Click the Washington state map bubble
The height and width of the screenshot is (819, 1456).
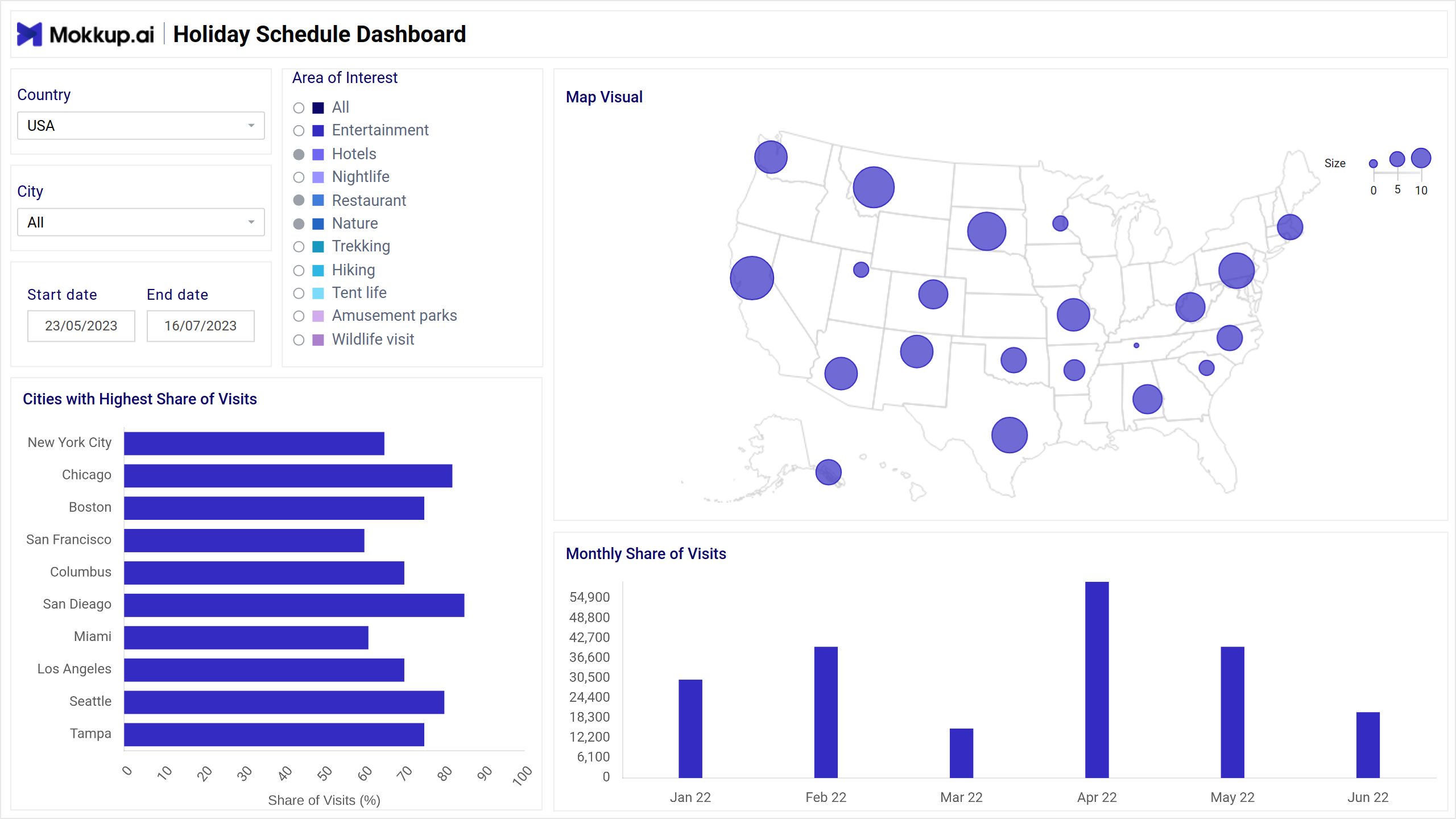coord(771,157)
